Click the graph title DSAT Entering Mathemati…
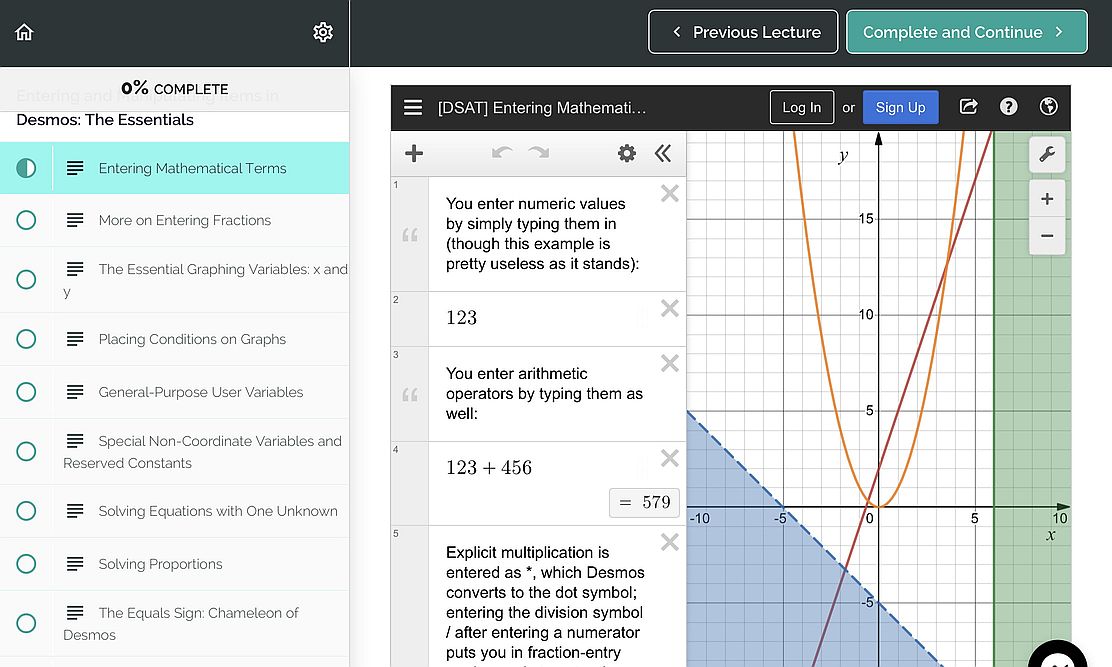Screen dimensions: 1112x667 (x=542, y=108)
